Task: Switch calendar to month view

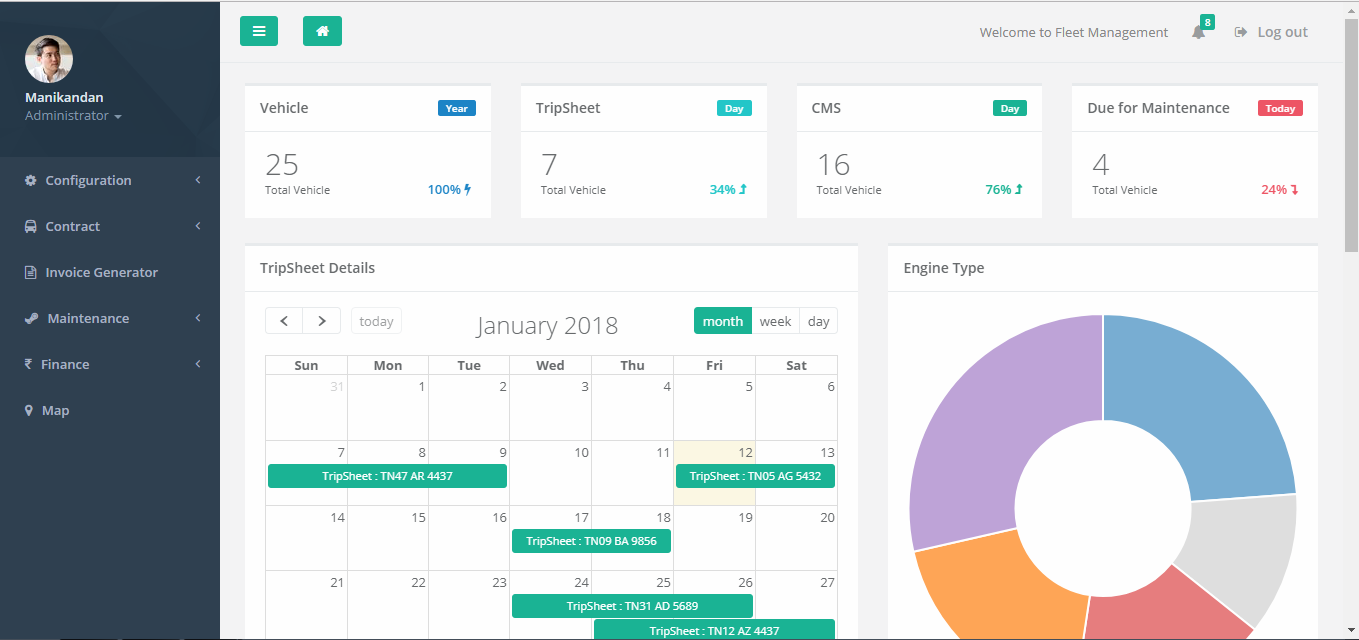Action: (722, 321)
